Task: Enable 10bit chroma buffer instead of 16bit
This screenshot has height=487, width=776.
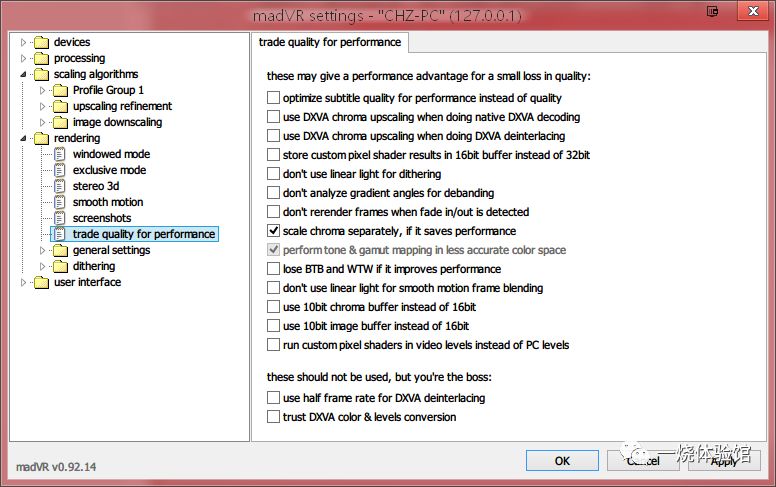Action: pos(273,307)
